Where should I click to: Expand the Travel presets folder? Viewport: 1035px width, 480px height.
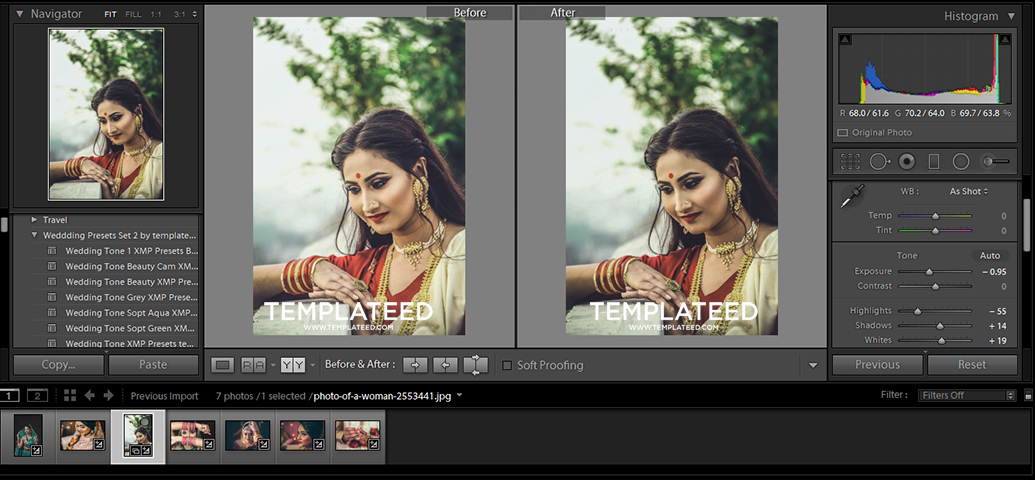pos(34,220)
